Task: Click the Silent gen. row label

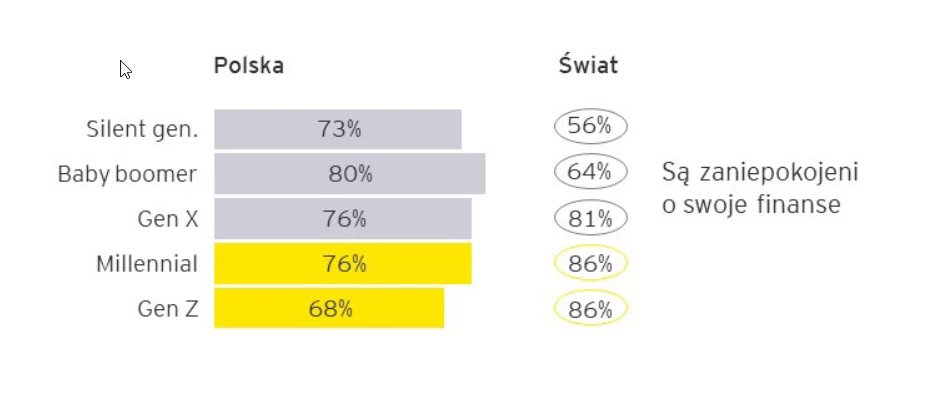Action: (142, 129)
